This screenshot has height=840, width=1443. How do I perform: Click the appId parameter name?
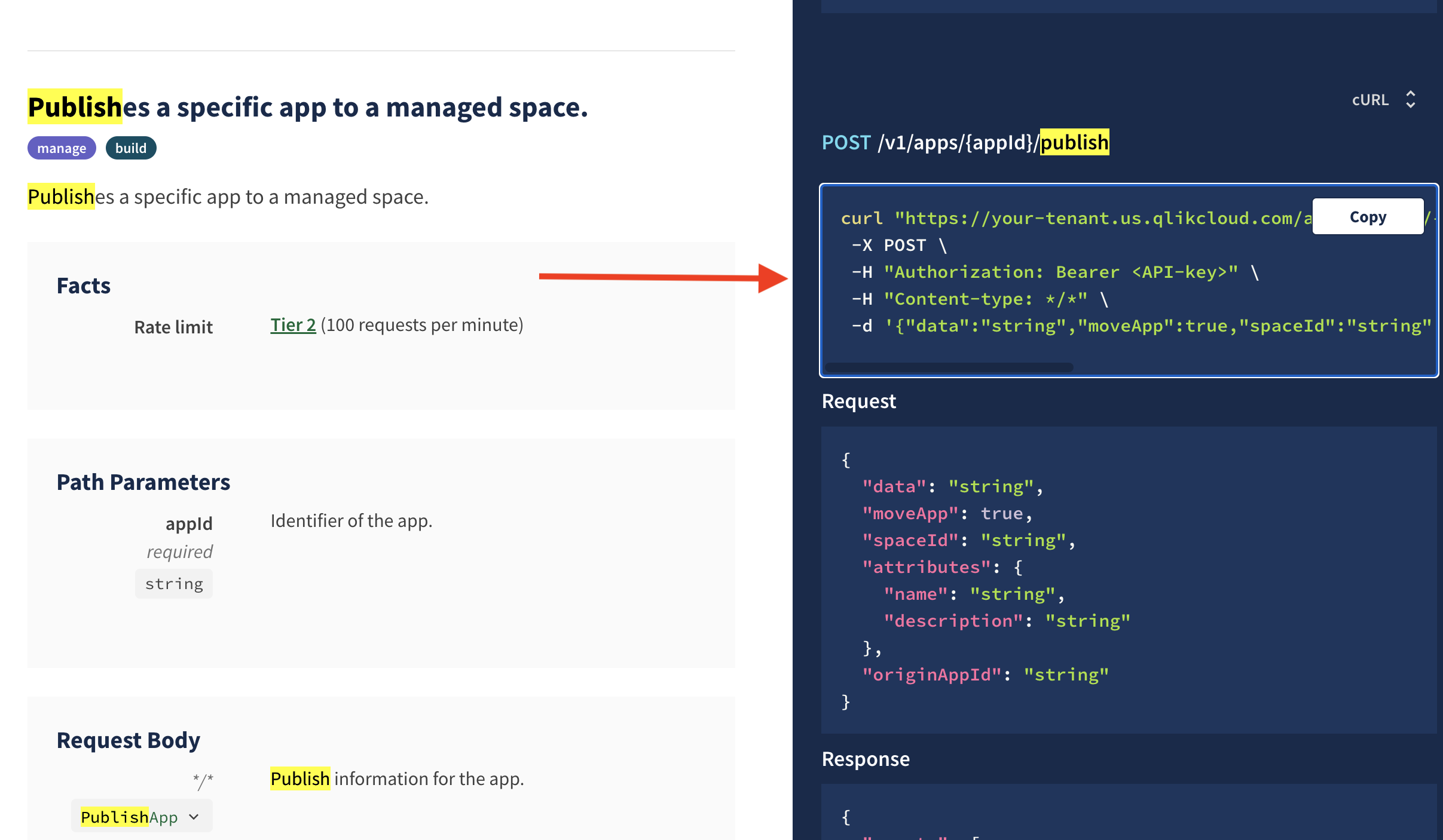(x=189, y=523)
